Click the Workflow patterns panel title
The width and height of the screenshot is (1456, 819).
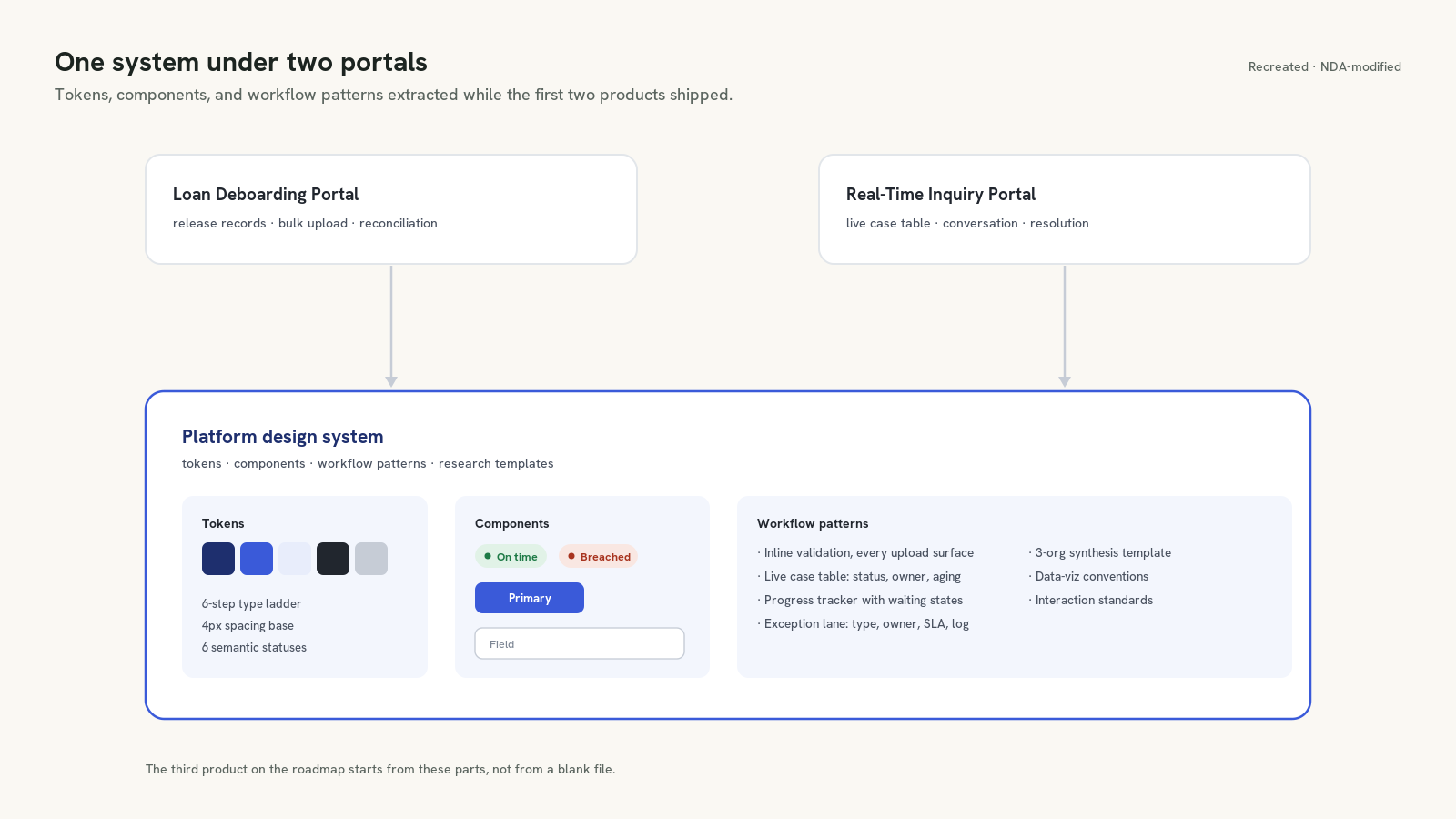tap(813, 523)
